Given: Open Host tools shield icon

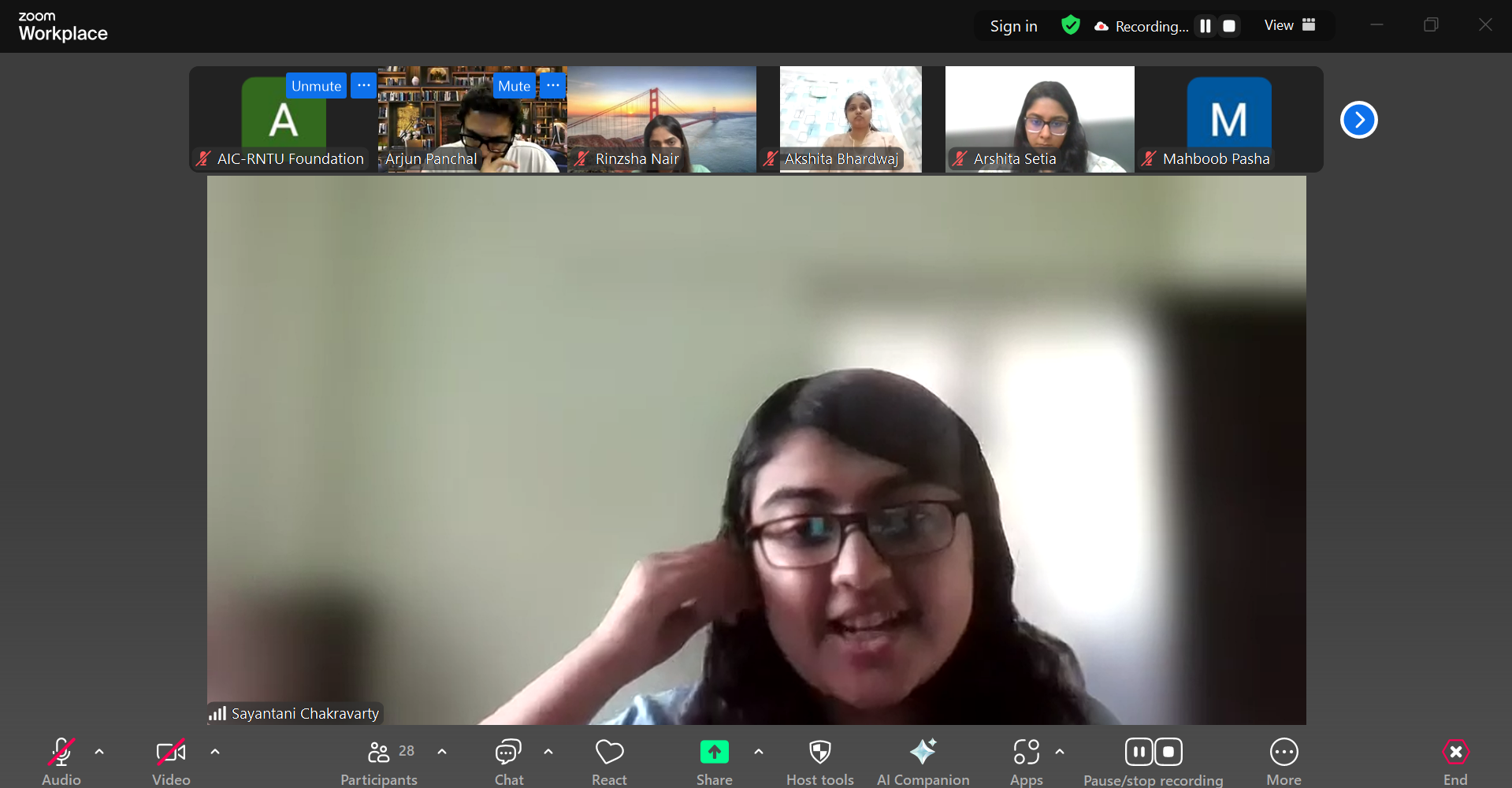Looking at the screenshot, I should pyautogui.click(x=819, y=753).
